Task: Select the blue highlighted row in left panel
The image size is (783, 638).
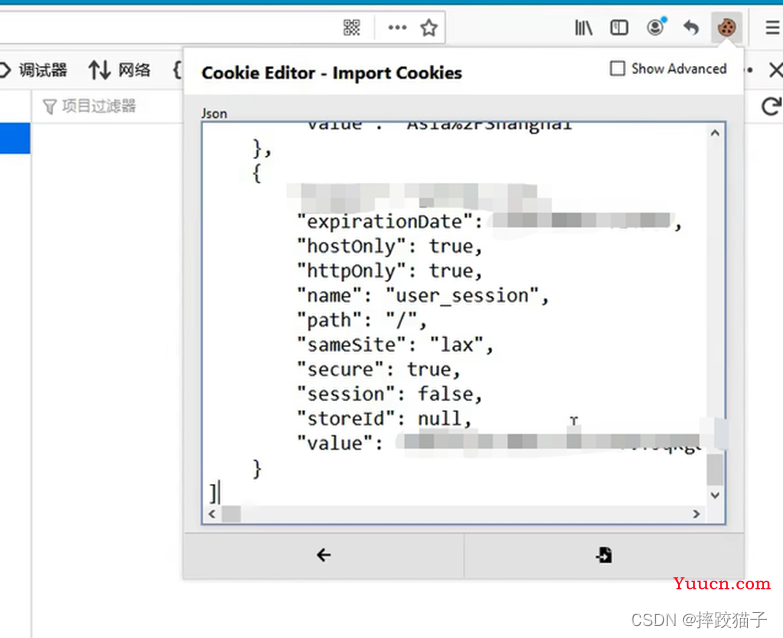Action: coord(15,138)
